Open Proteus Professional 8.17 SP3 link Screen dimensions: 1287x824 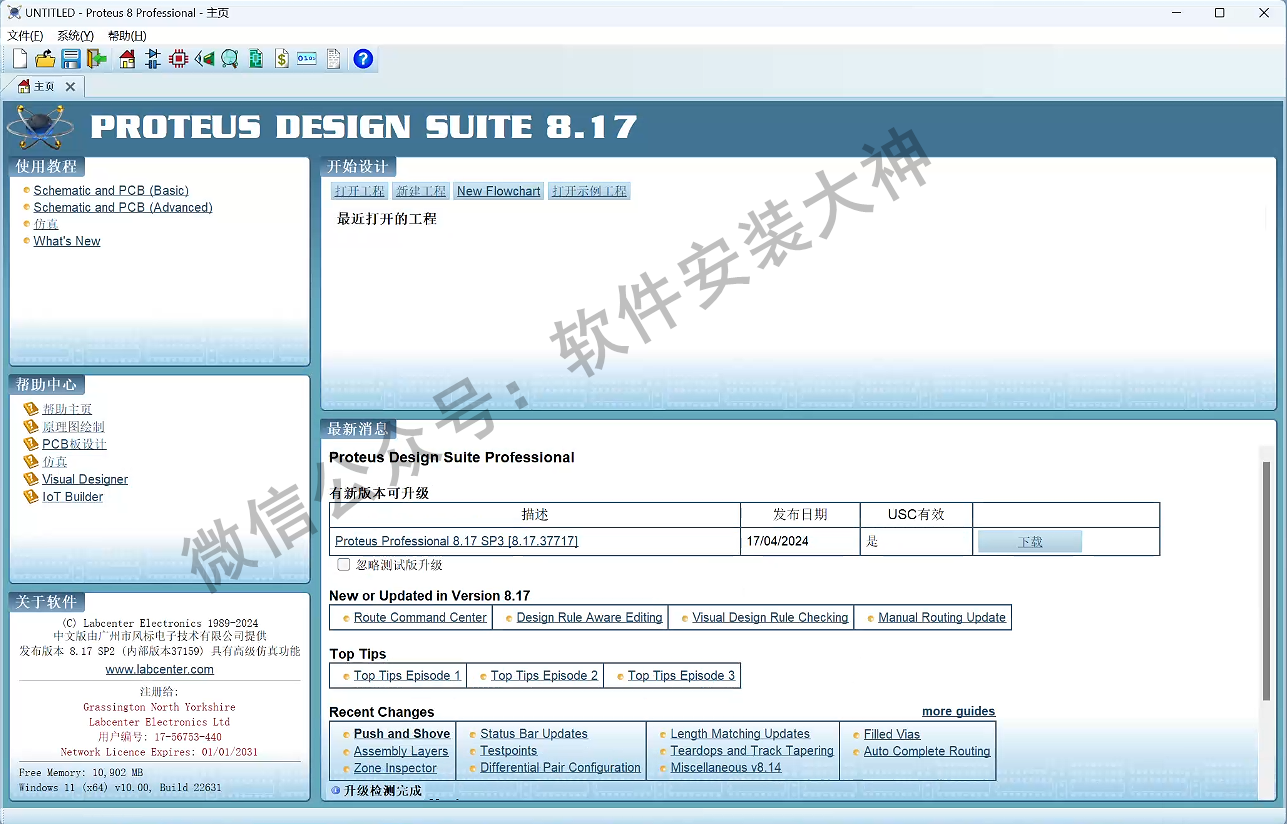(456, 541)
